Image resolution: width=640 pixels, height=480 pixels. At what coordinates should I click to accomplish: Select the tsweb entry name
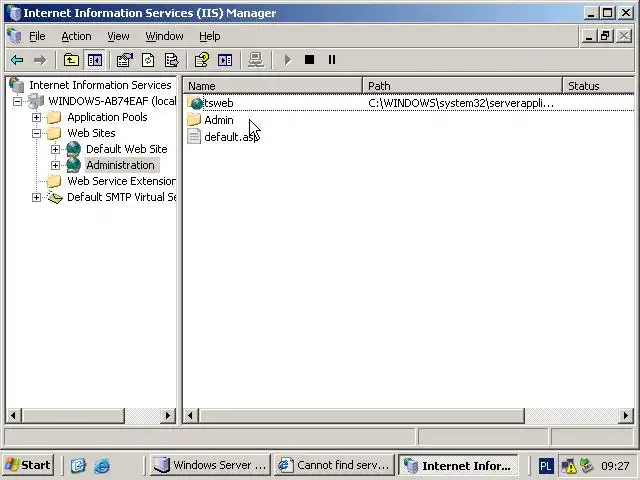[x=219, y=103]
